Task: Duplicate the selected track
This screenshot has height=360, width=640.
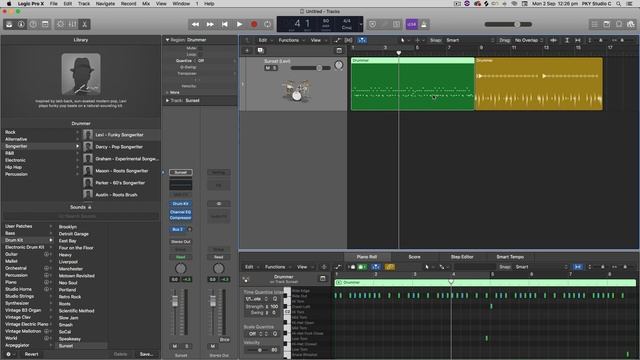Action: point(260,50)
